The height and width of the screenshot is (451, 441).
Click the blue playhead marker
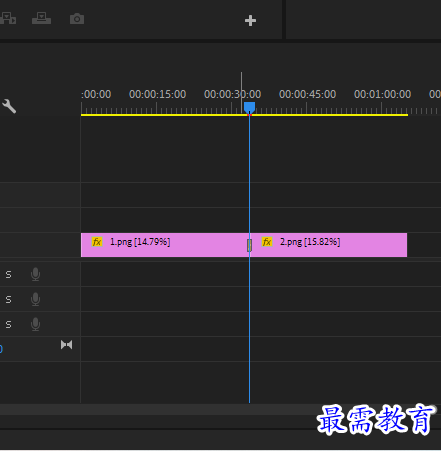(249, 107)
